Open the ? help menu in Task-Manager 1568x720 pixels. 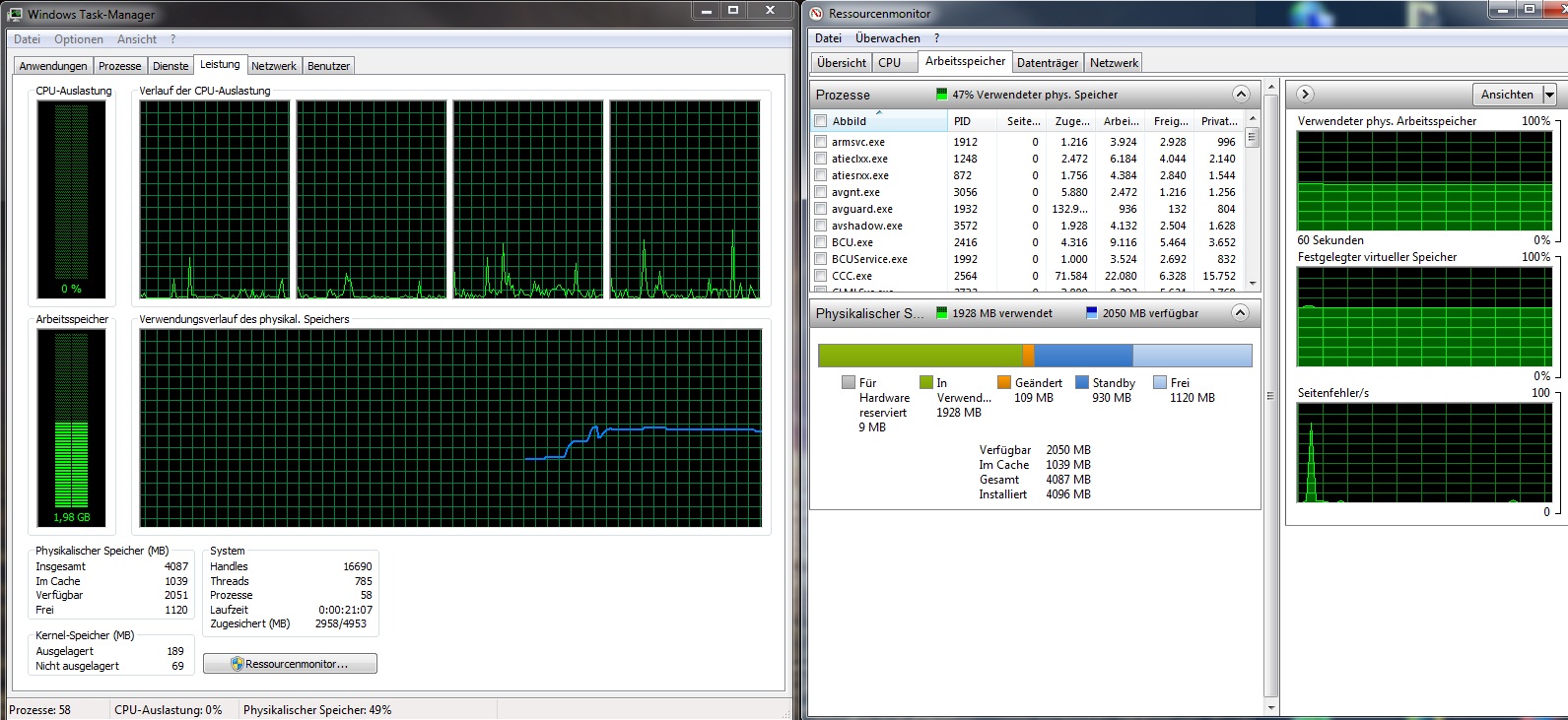click(x=173, y=39)
